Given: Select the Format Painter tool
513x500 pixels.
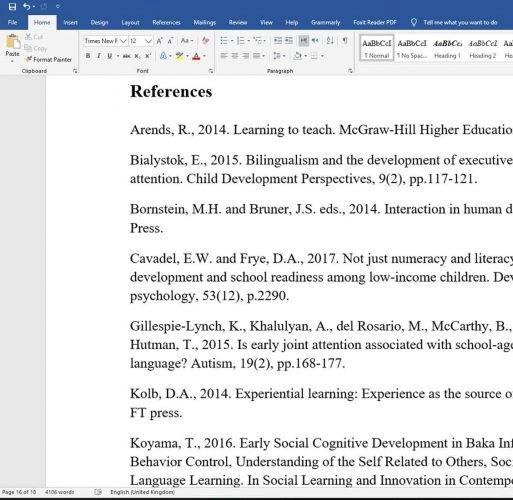Looking at the screenshot, I should tap(49, 59).
